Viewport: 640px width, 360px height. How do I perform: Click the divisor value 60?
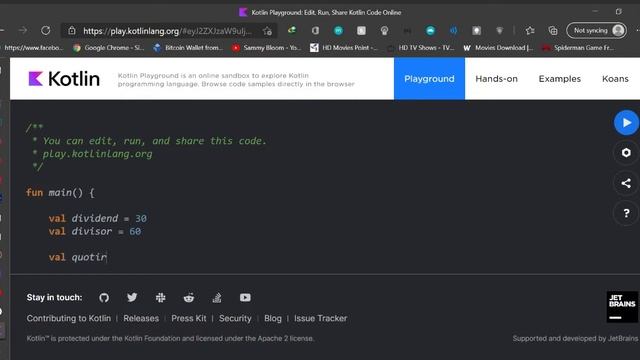[135, 231]
